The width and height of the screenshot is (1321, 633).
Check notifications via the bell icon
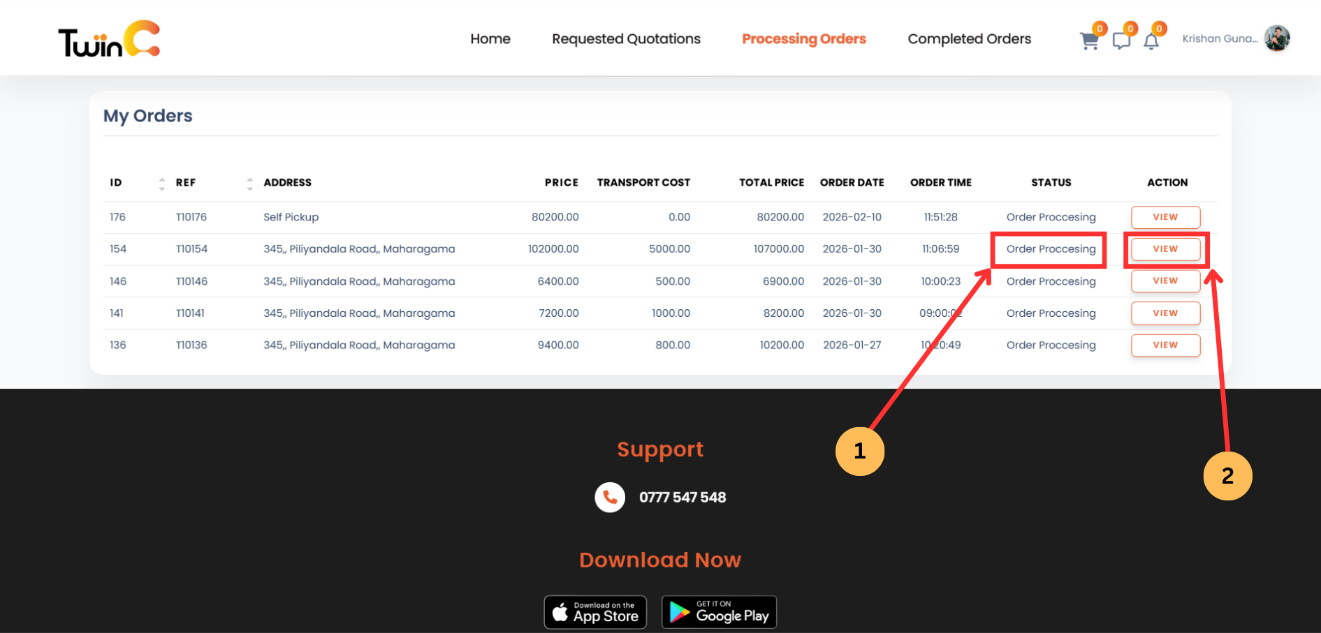[1152, 40]
